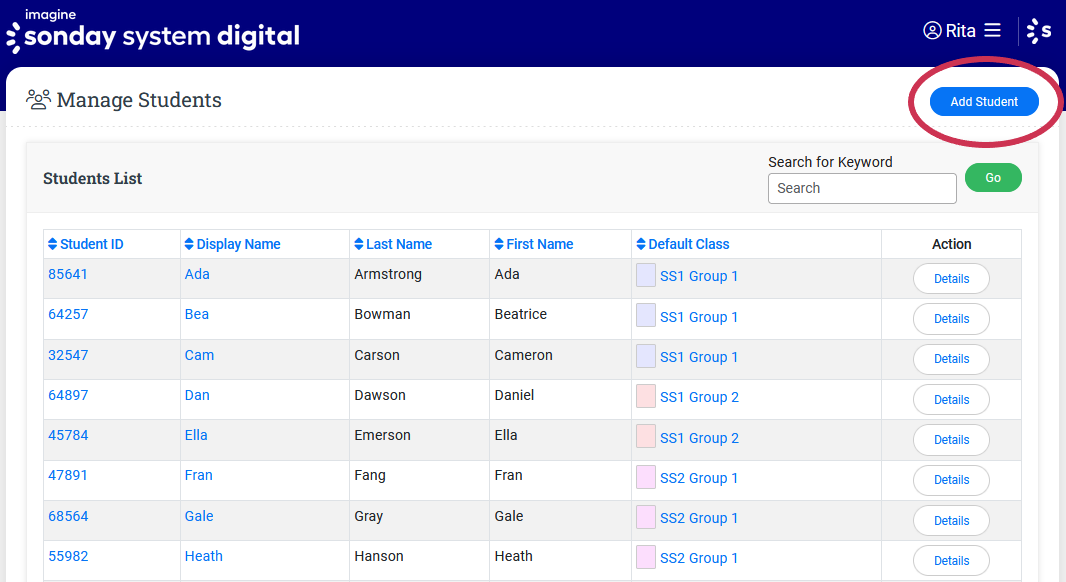Focus the Search for Keyword field
This screenshot has height=582, width=1066.
pyautogui.click(x=862, y=188)
